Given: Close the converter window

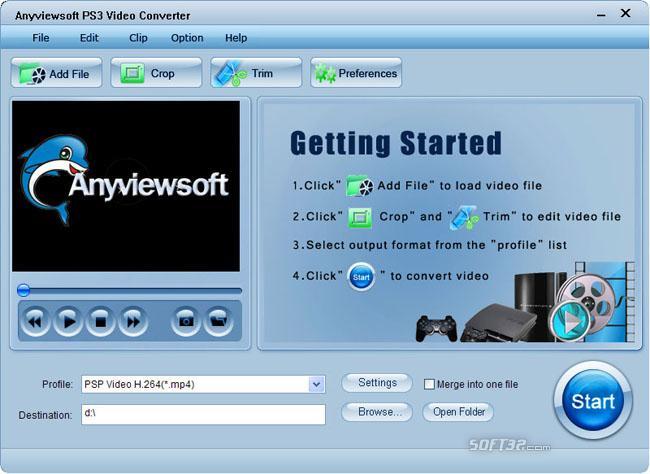Looking at the screenshot, I should [625, 13].
